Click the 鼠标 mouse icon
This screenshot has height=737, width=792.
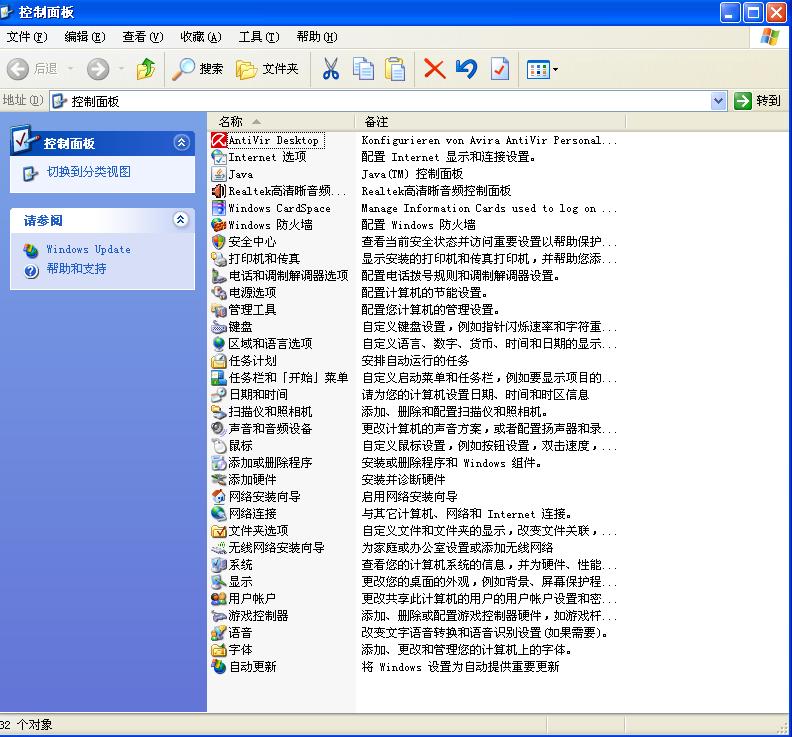[219, 446]
